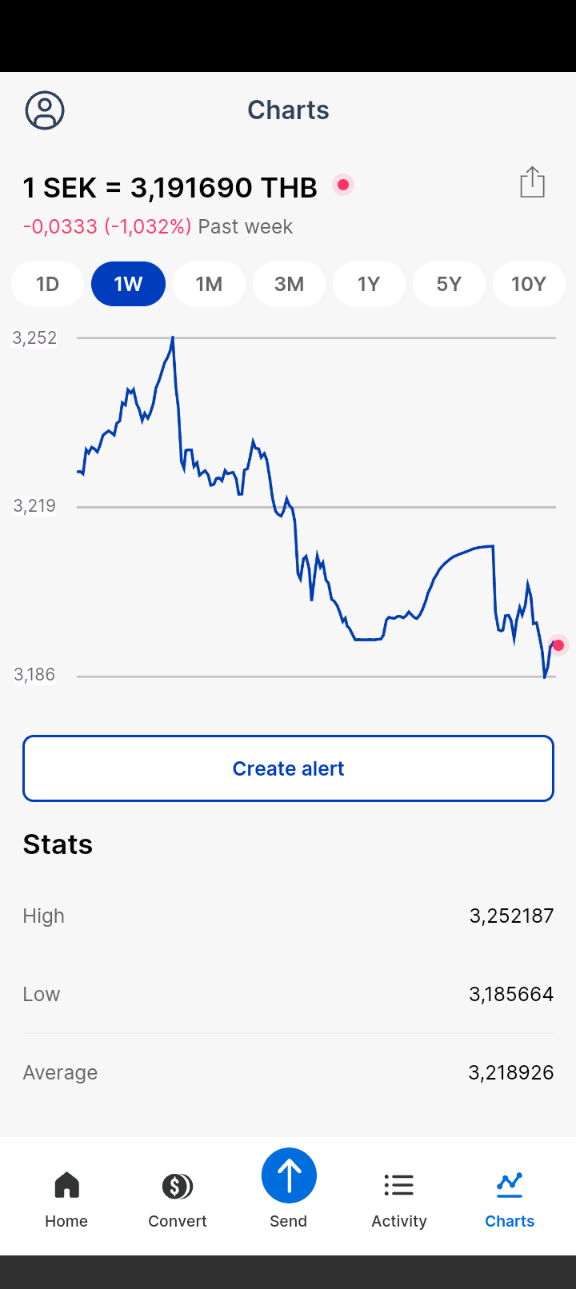
Task: Show the 1Y chart range
Action: pos(369,284)
